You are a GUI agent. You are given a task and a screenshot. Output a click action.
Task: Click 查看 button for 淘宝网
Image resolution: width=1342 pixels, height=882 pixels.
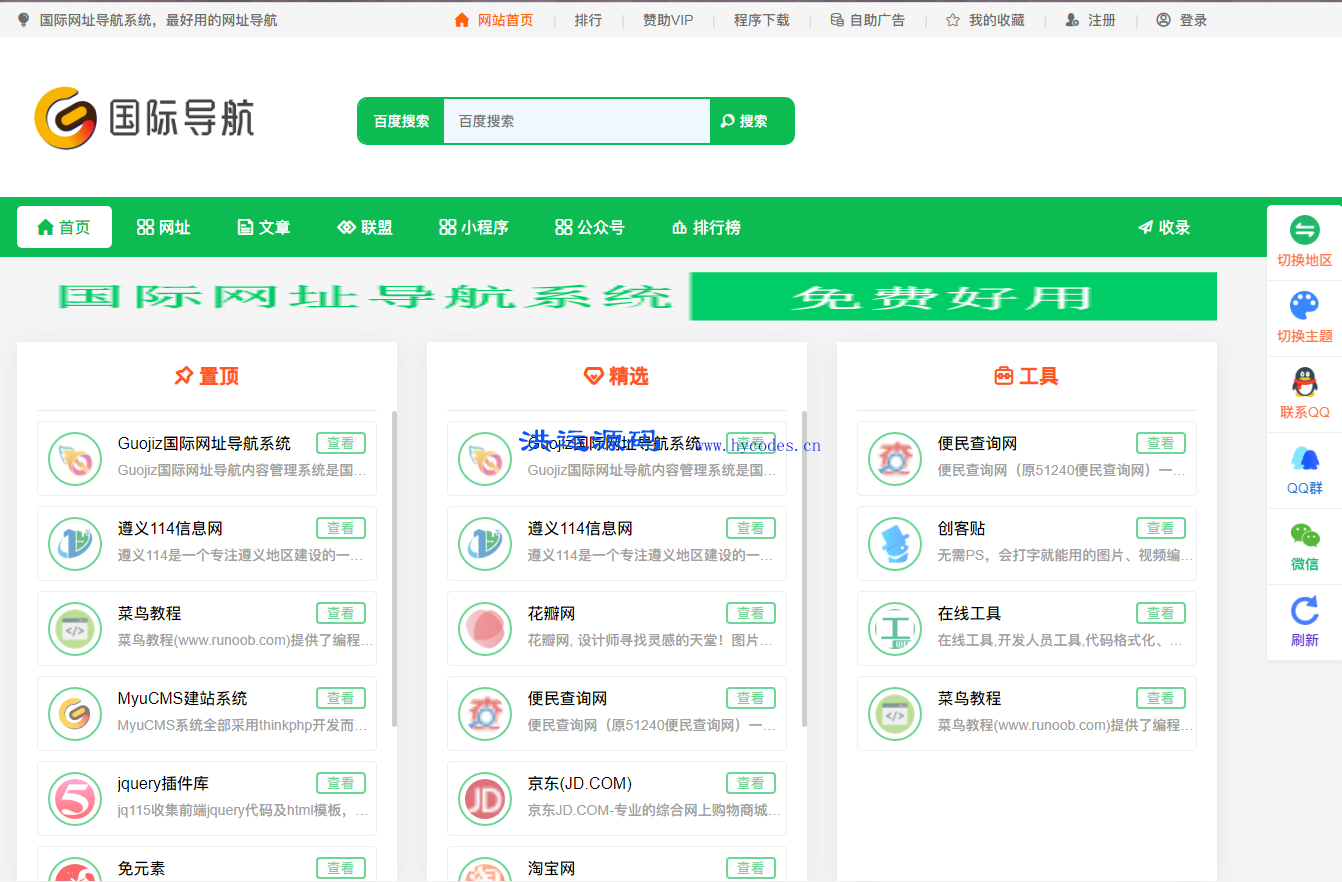[751, 868]
